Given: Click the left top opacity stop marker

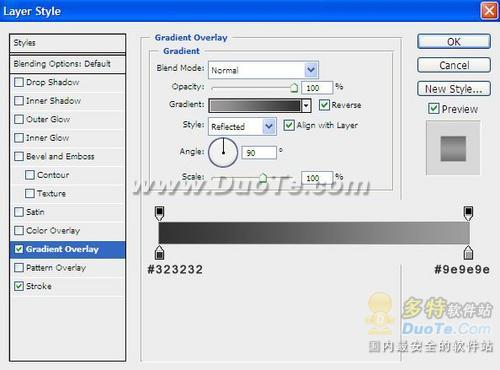Looking at the screenshot, I should click(160, 213).
